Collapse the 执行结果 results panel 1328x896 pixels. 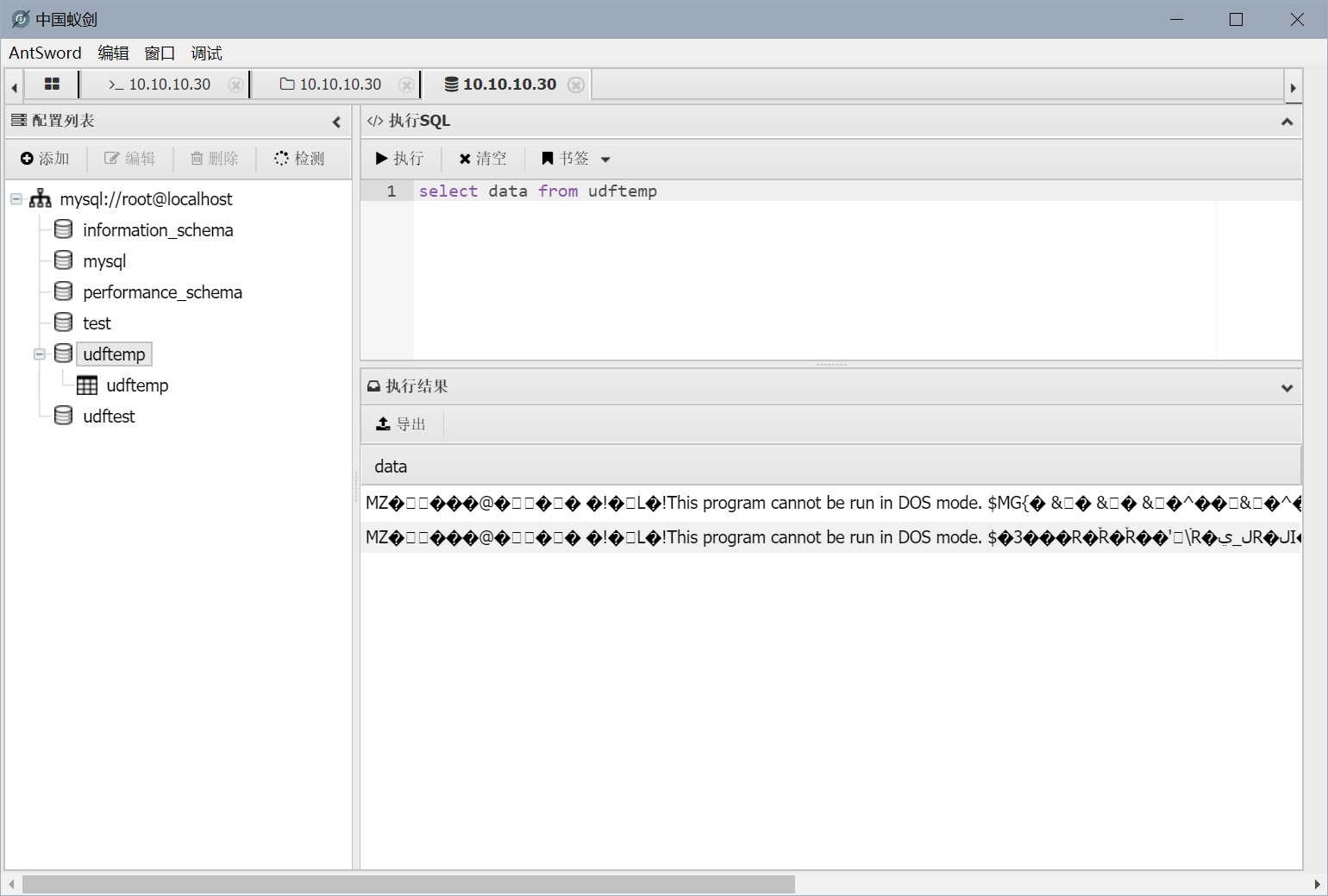(x=1287, y=387)
